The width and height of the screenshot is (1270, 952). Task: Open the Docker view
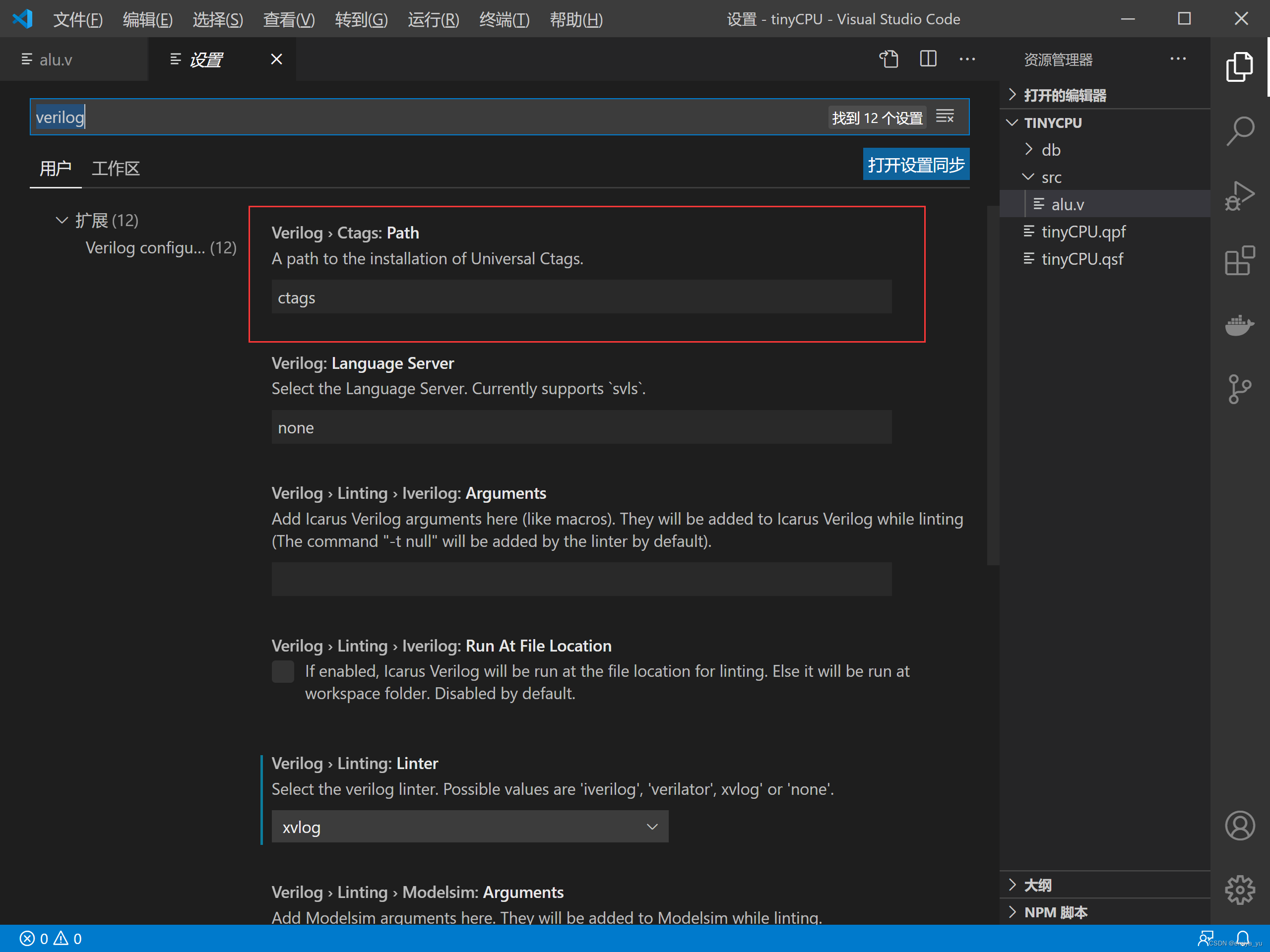(1240, 325)
